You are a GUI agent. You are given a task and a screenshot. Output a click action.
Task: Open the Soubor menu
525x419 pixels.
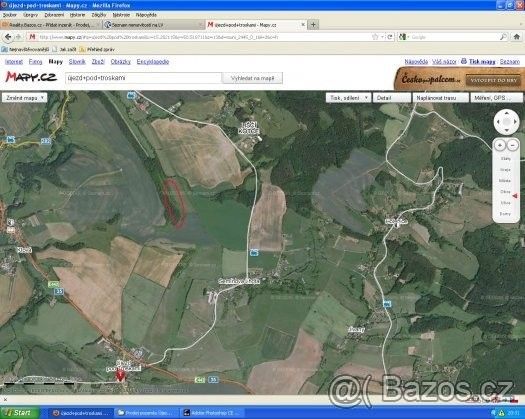(x=10, y=15)
